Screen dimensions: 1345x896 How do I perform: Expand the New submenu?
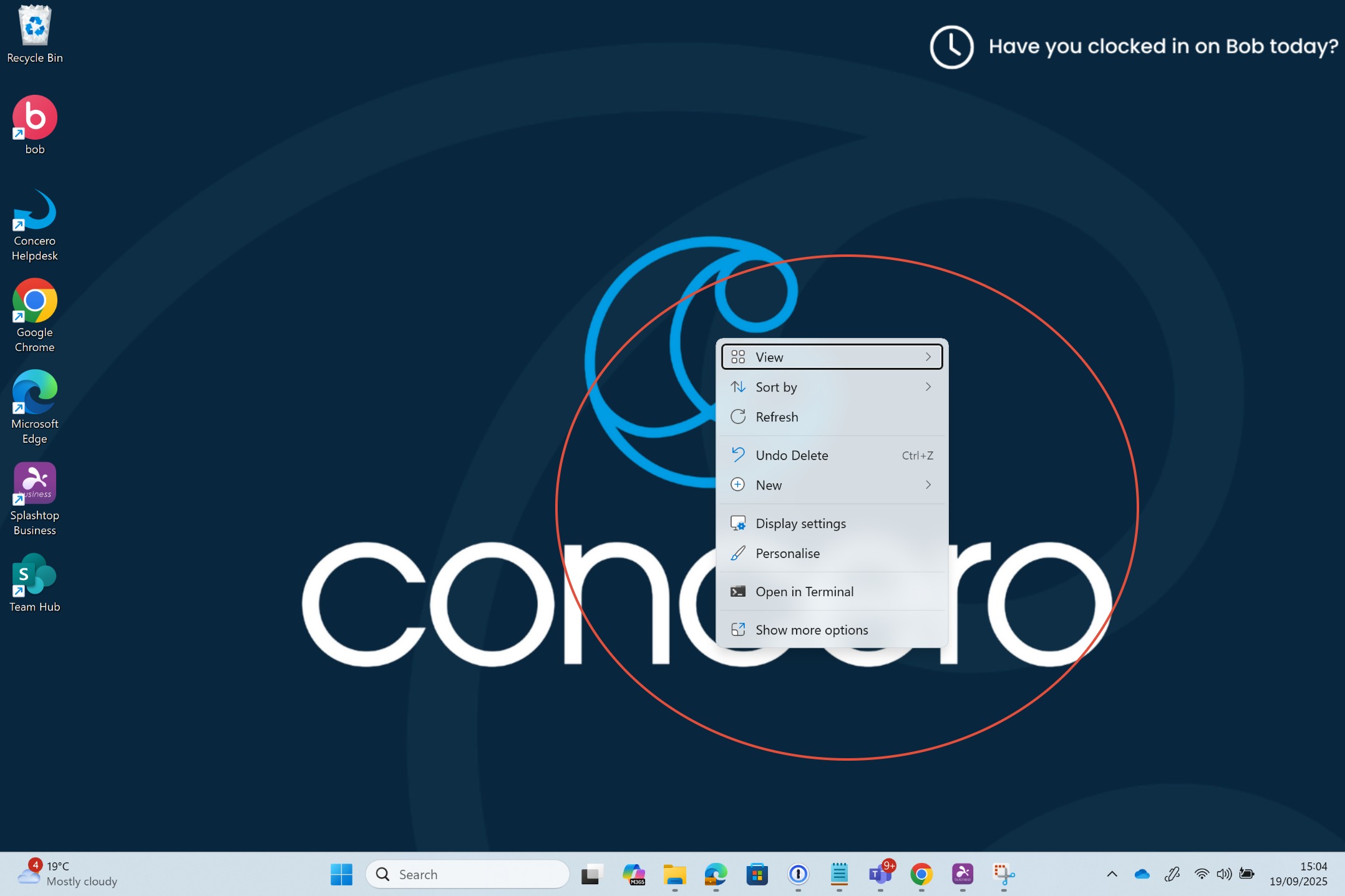pyautogui.click(x=832, y=485)
